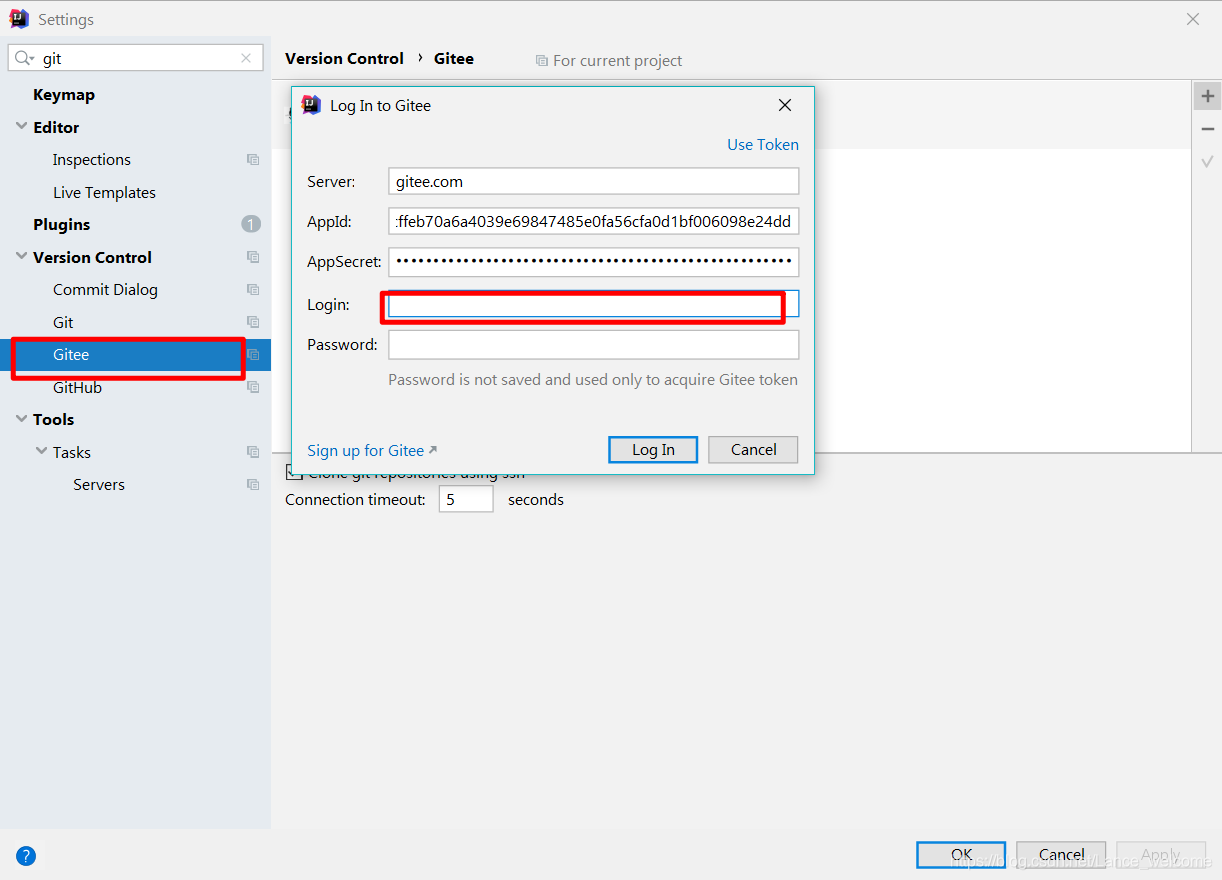This screenshot has width=1222, height=880.
Task: Select Live Templates in the settings tree
Action: 105,192
